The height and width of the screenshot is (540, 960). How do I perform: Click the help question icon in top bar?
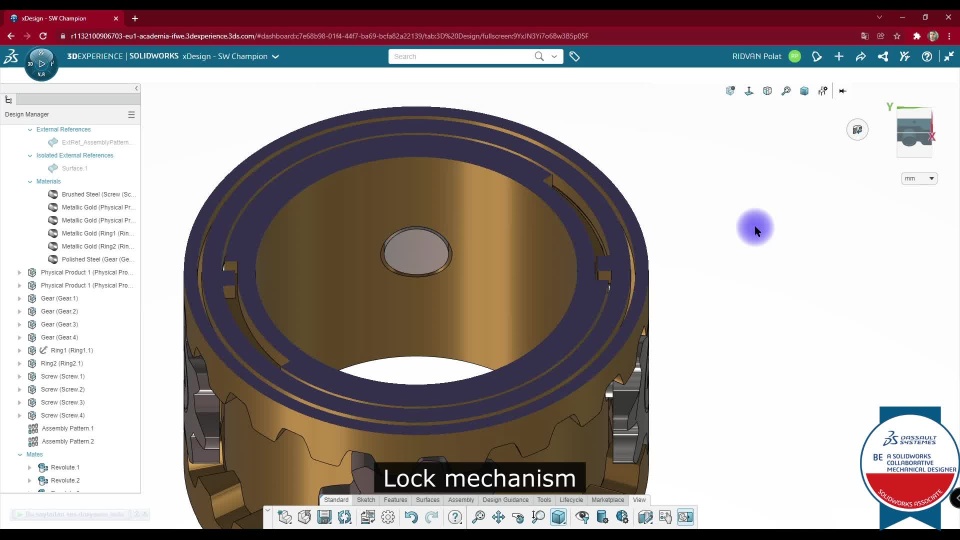(x=927, y=56)
